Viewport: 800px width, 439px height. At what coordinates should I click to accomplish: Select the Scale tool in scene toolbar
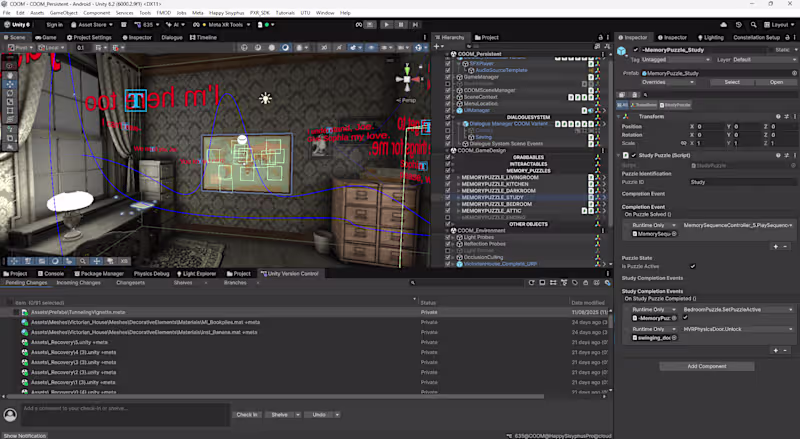[x=10, y=102]
